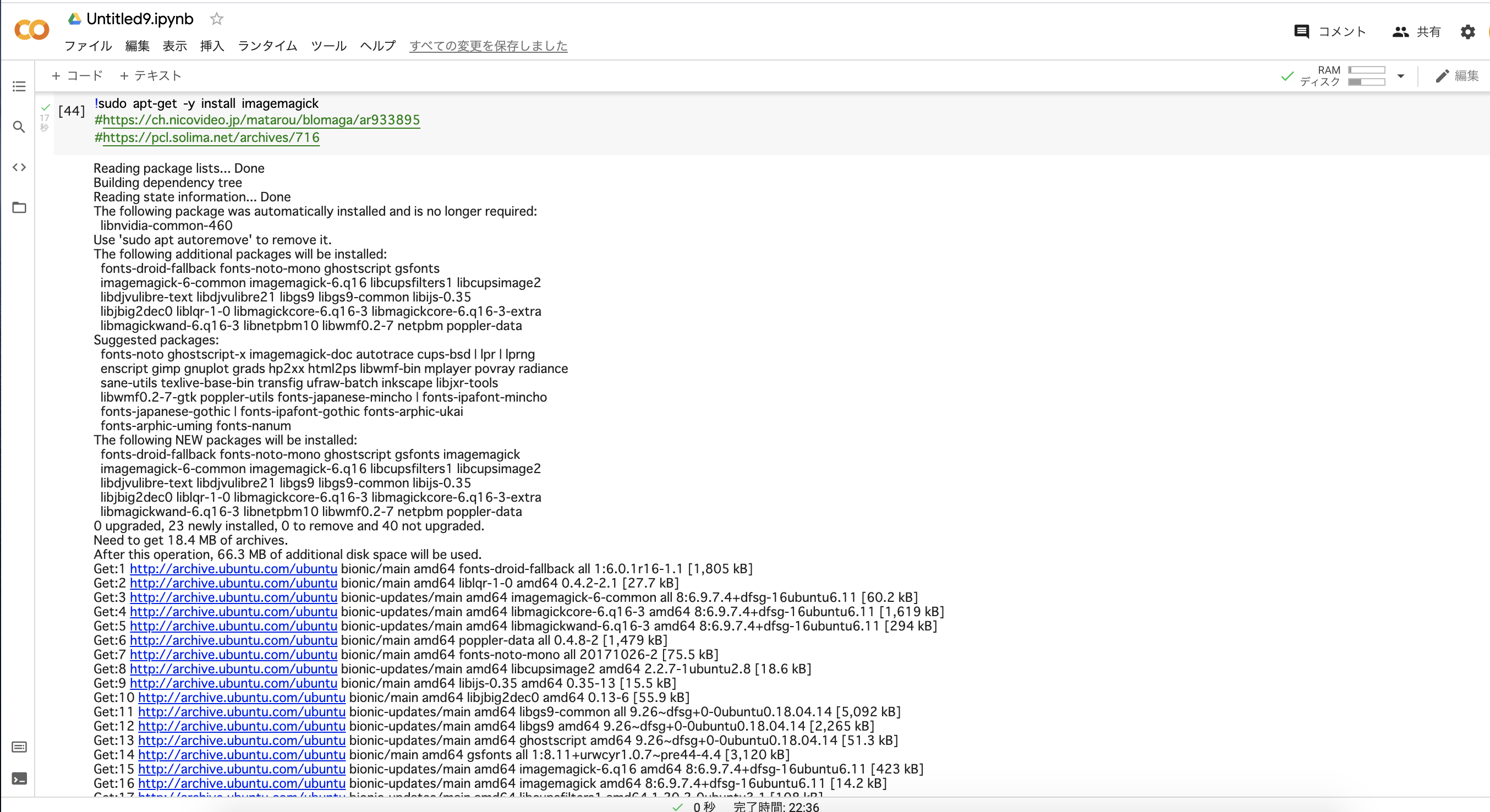Image resolution: width=1490 pixels, height=812 pixels.
Task: Star the Untitled9.ipynb notebook
Action: coord(217,19)
